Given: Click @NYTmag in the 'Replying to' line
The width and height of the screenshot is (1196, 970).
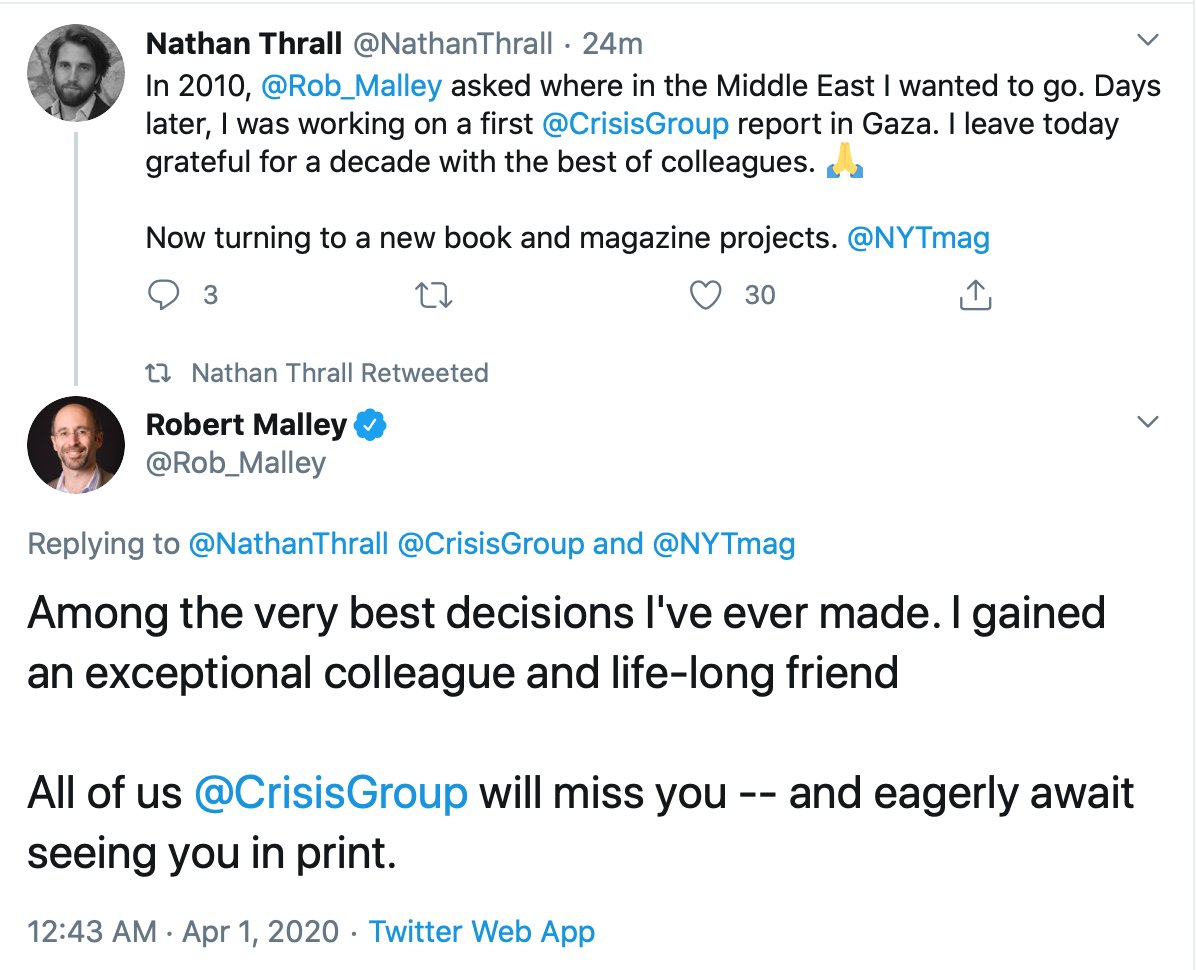Looking at the screenshot, I should point(724,544).
